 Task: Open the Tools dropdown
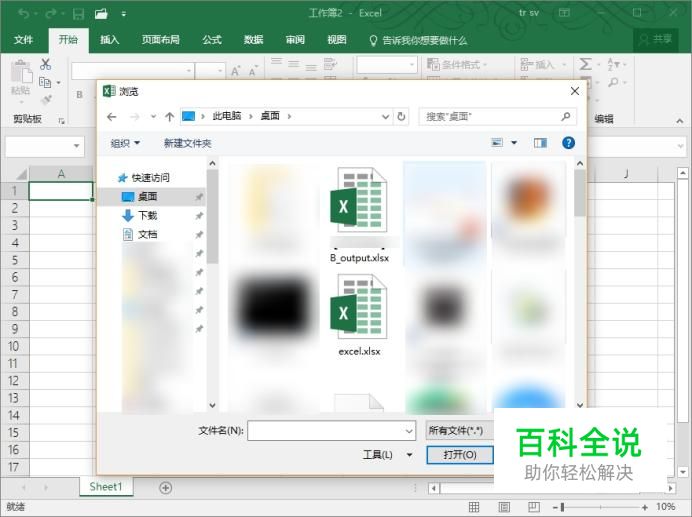coord(387,455)
